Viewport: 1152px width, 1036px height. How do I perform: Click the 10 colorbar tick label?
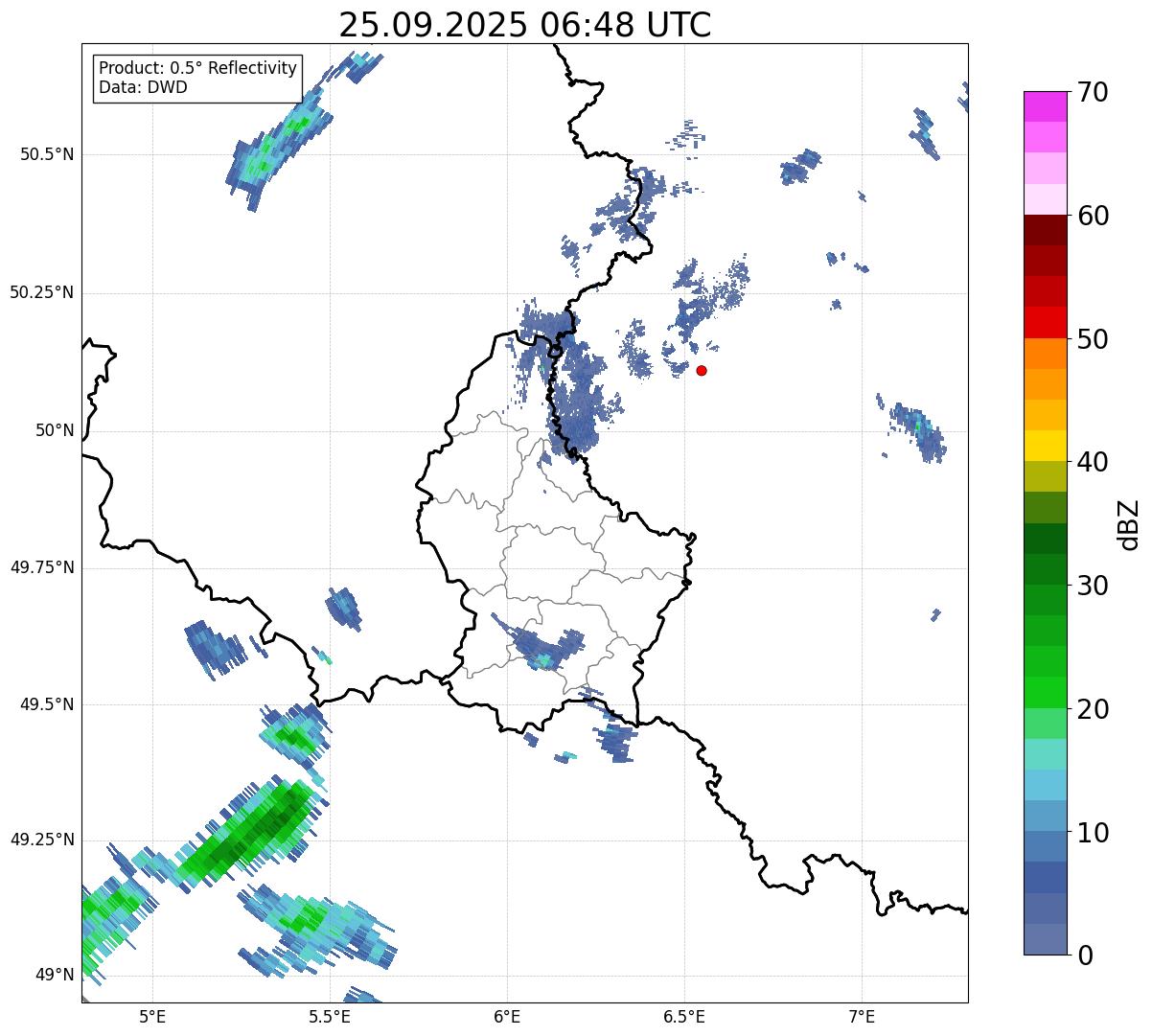1093,833
